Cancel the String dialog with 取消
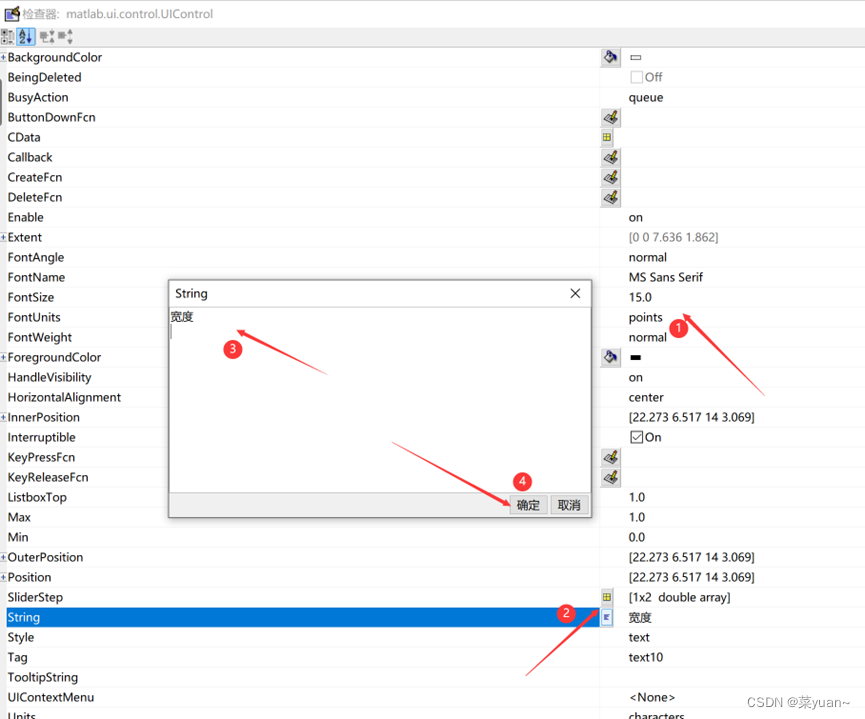This screenshot has height=719, width=865. pyautogui.click(x=569, y=505)
